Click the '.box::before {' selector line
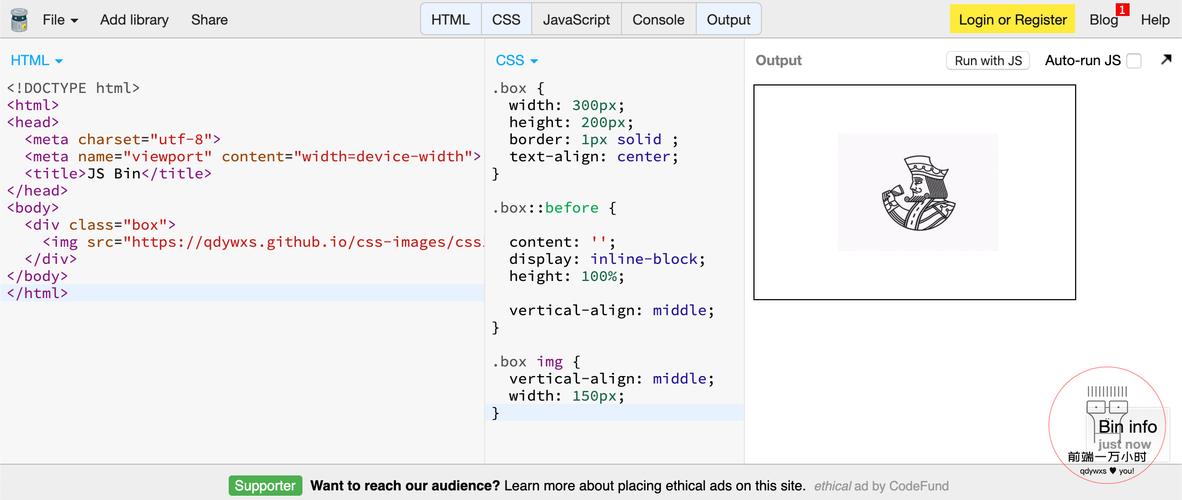The height and width of the screenshot is (500, 1182). (554, 207)
